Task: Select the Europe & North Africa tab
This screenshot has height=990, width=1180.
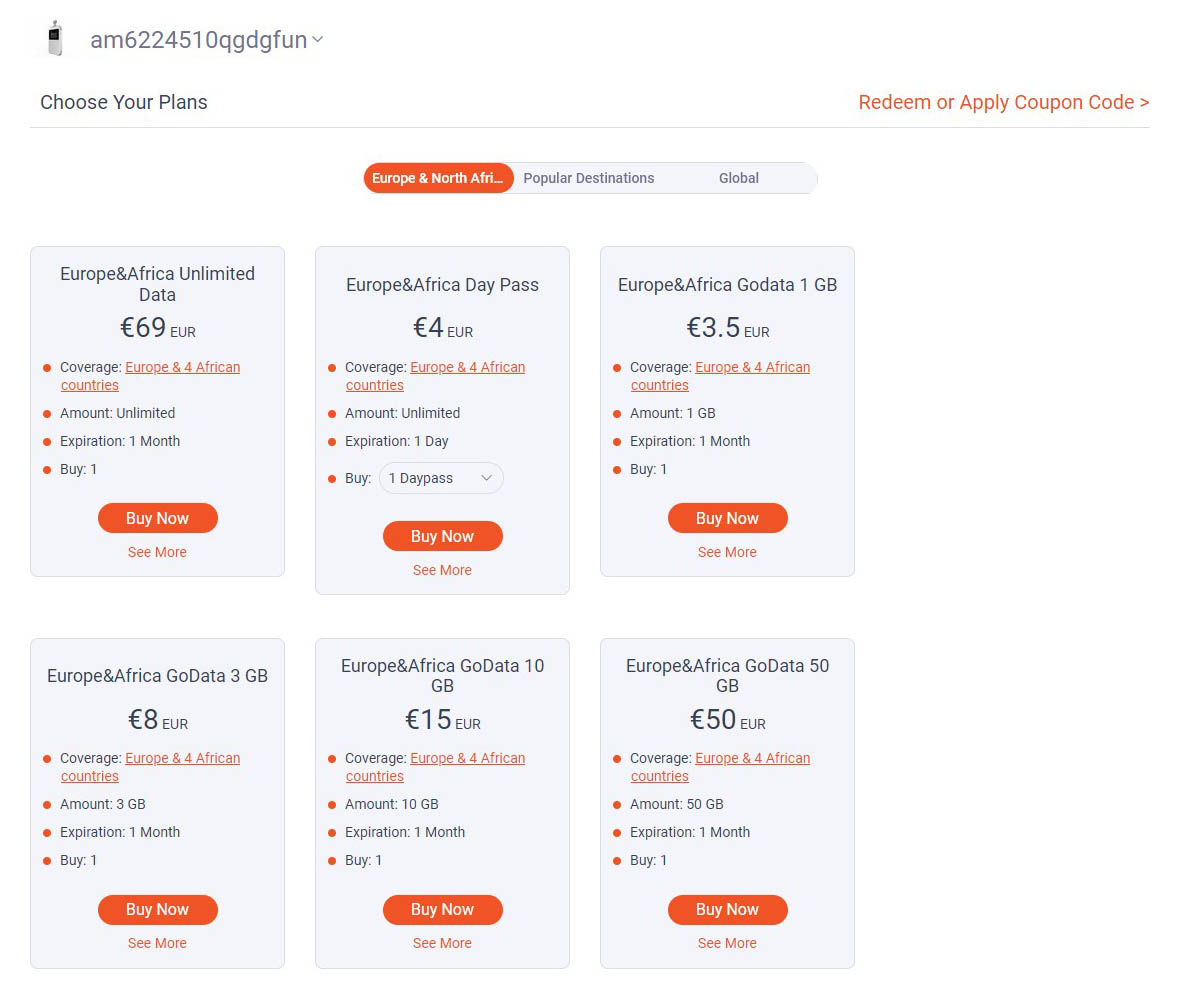Action: [438, 178]
